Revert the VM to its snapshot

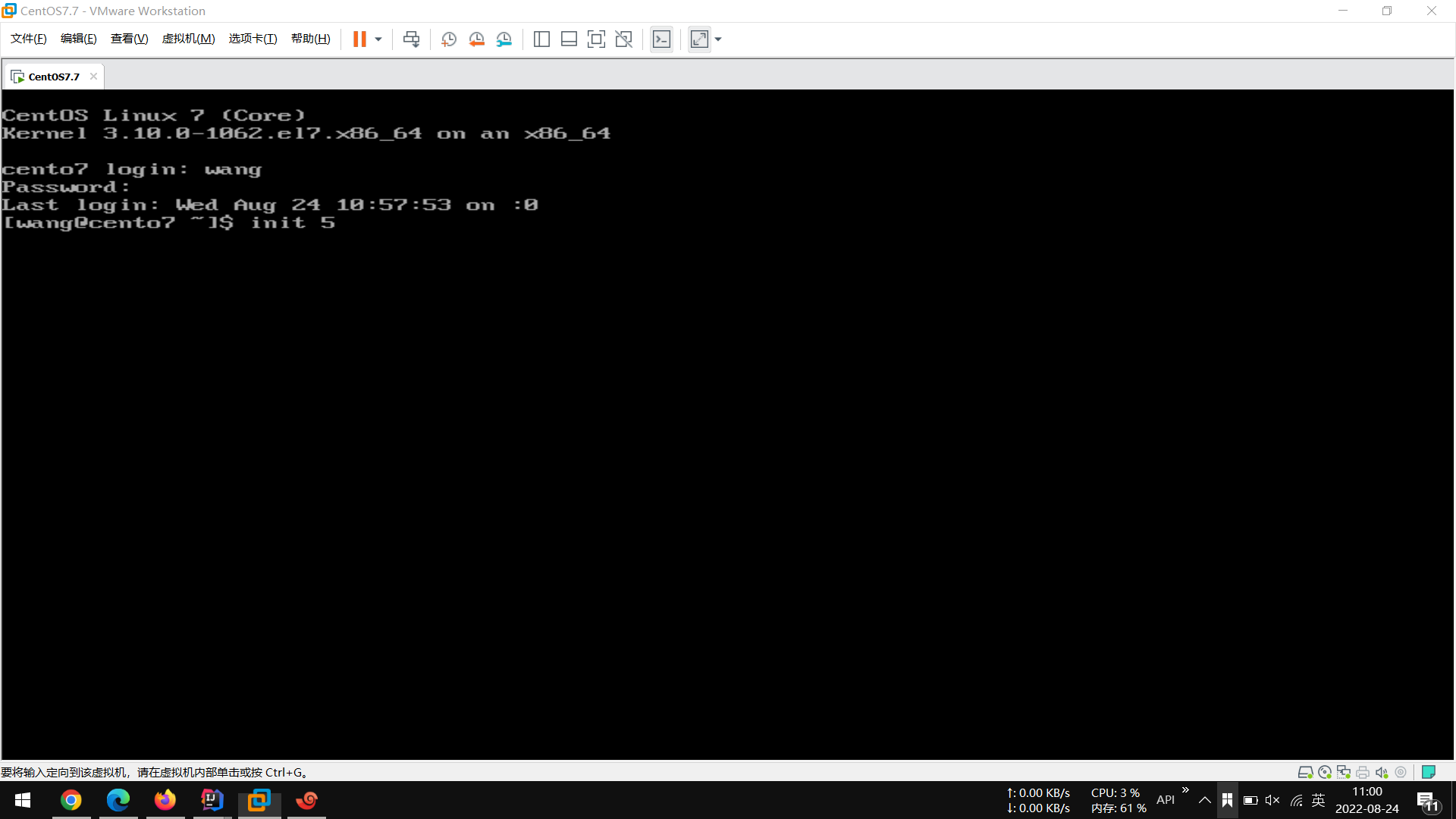coord(477,39)
